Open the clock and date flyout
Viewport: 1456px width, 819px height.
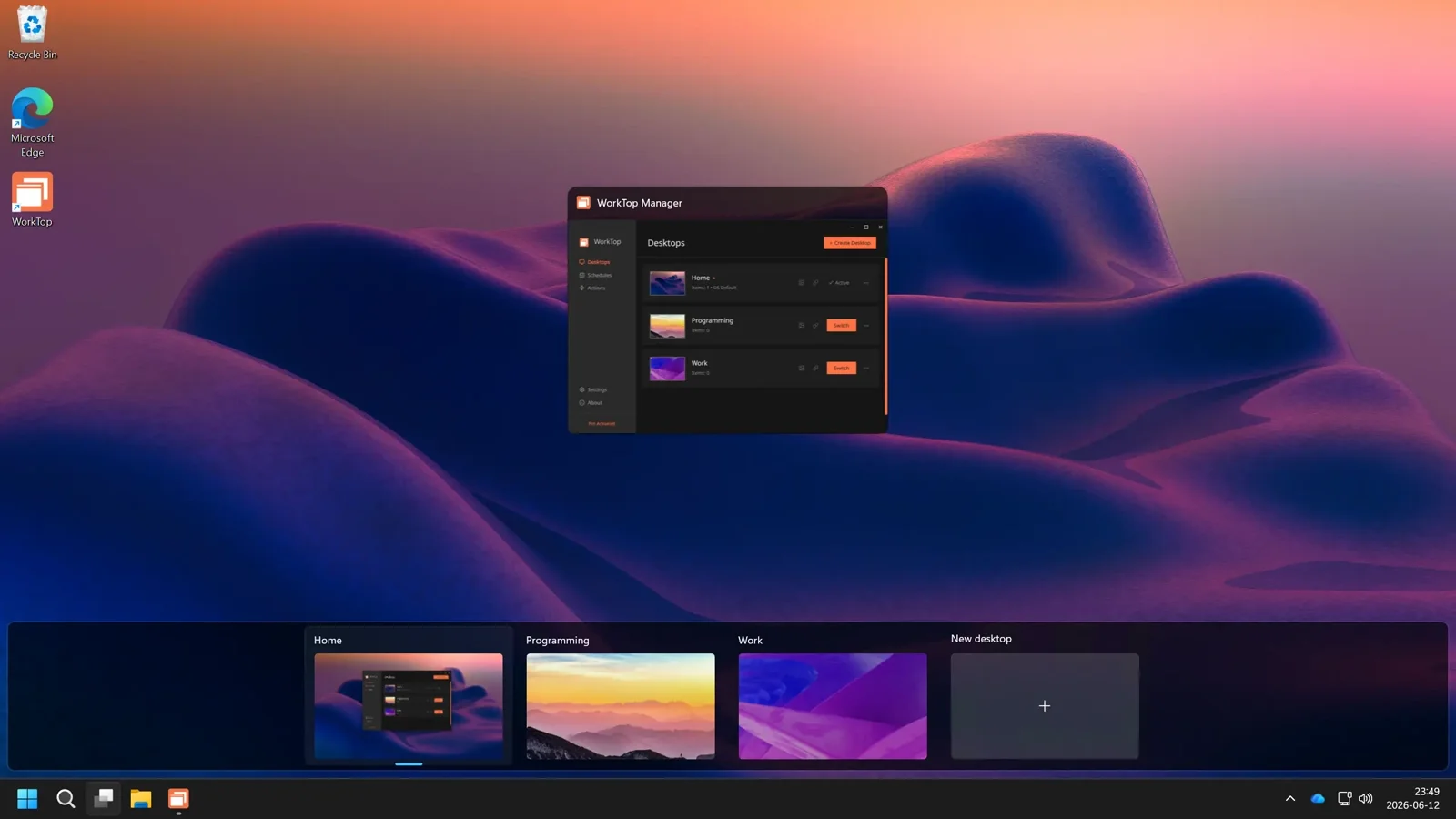click(x=1412, y=799)
